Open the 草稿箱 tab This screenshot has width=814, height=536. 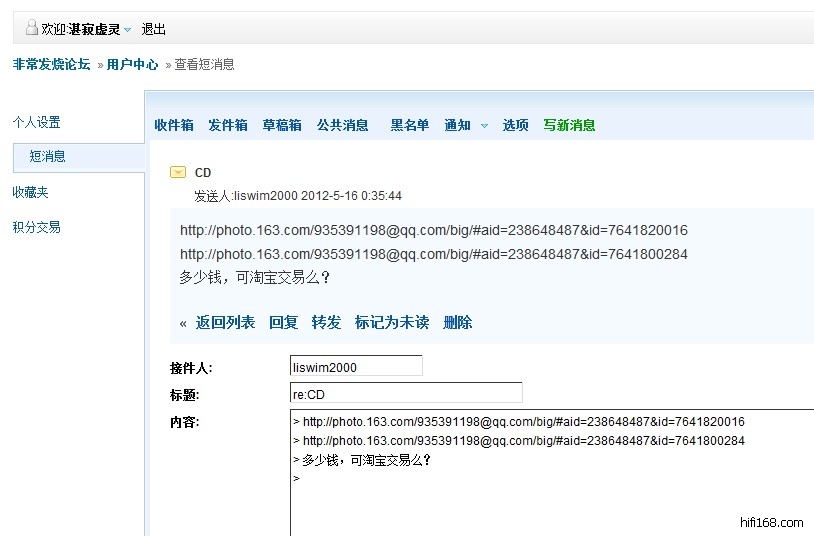coord(282,125)
